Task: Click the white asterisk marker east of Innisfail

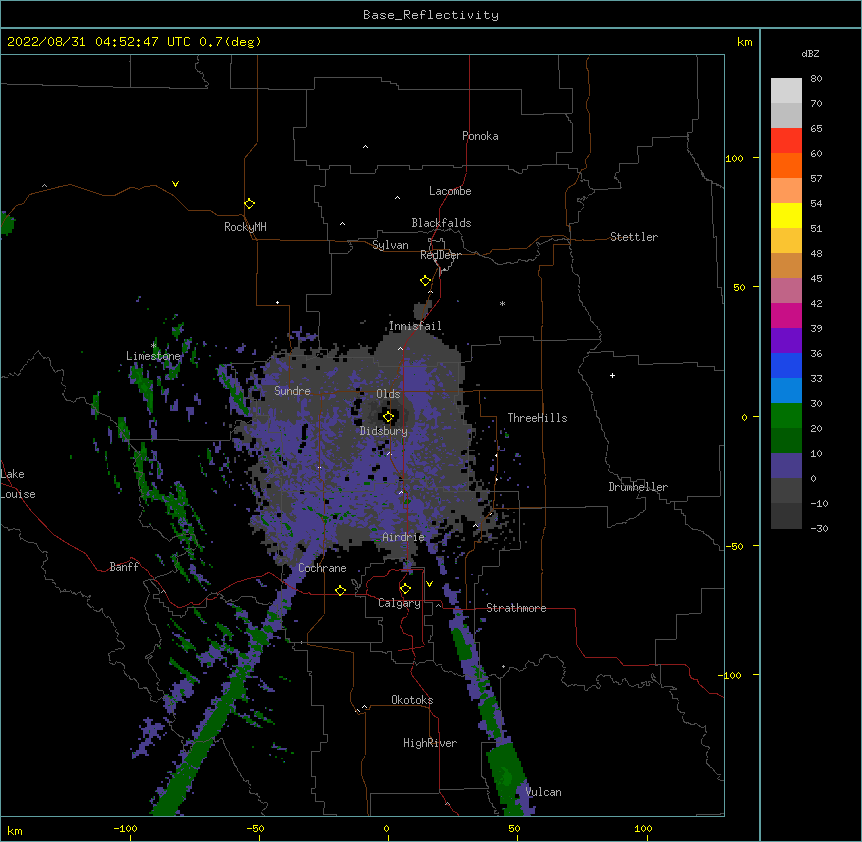Action: coord(502,303)
